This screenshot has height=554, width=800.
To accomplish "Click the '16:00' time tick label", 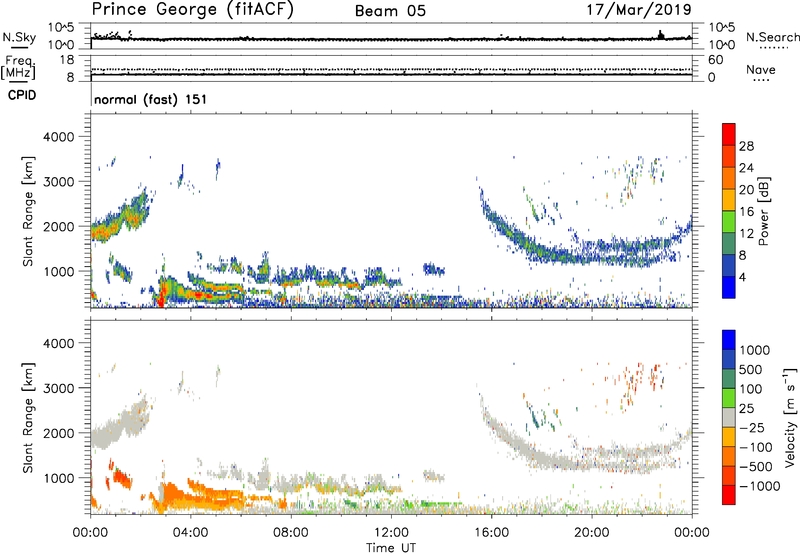I will click(491, 533).
